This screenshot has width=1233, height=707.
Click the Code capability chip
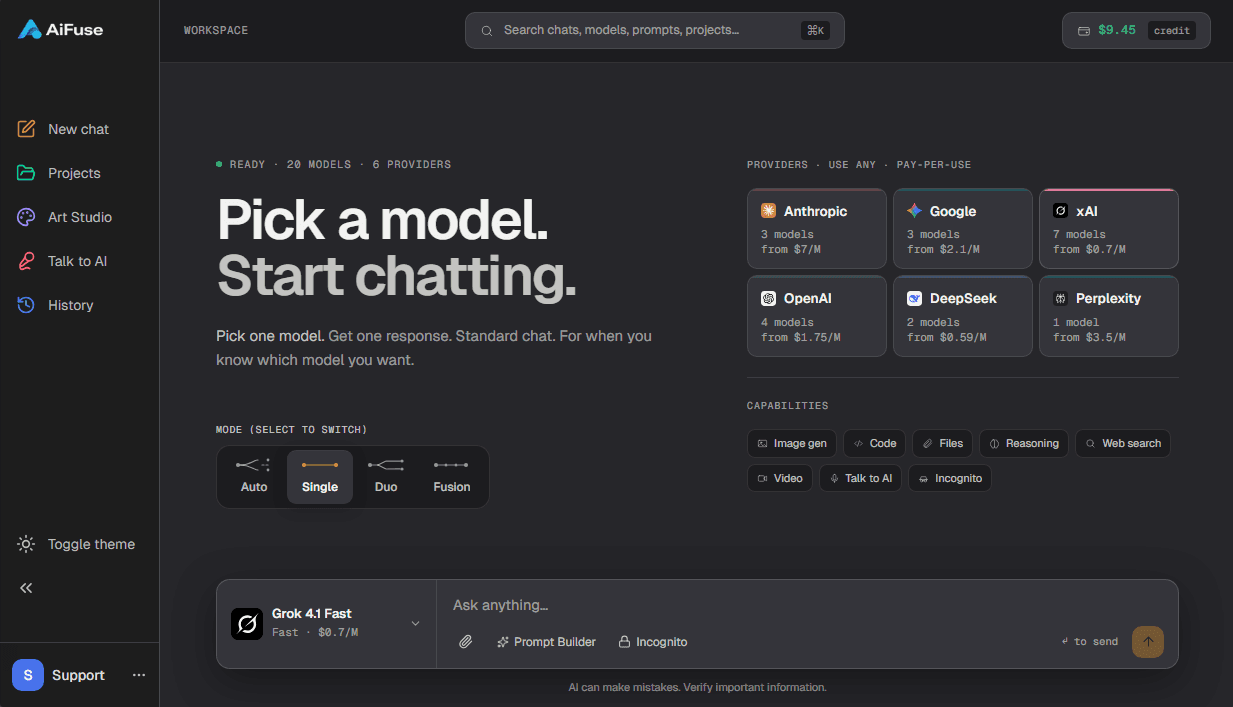point(875,443)
